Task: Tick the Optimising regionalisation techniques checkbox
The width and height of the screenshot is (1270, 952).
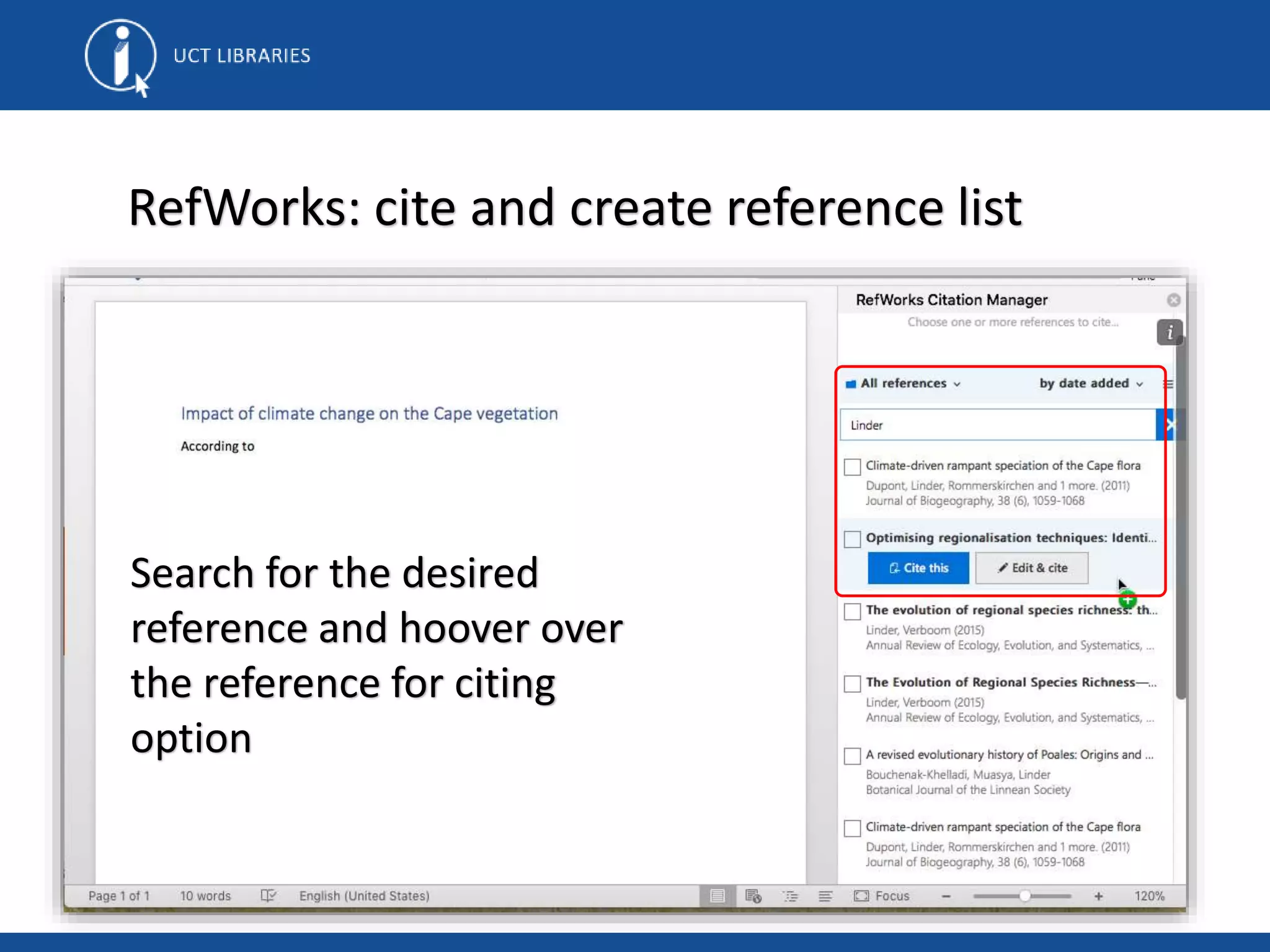Action: pos(853,539)
